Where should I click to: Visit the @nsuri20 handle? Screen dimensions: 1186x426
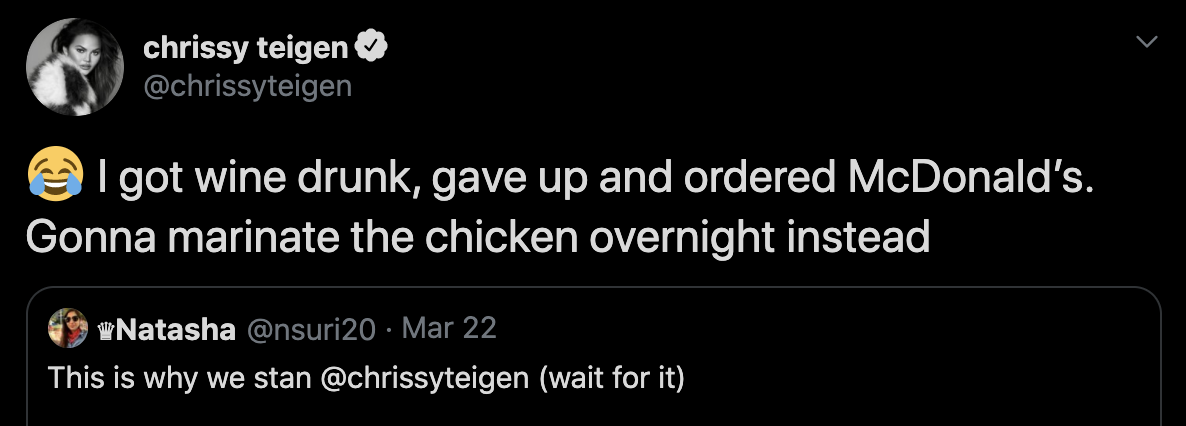(x=312, y=328)
